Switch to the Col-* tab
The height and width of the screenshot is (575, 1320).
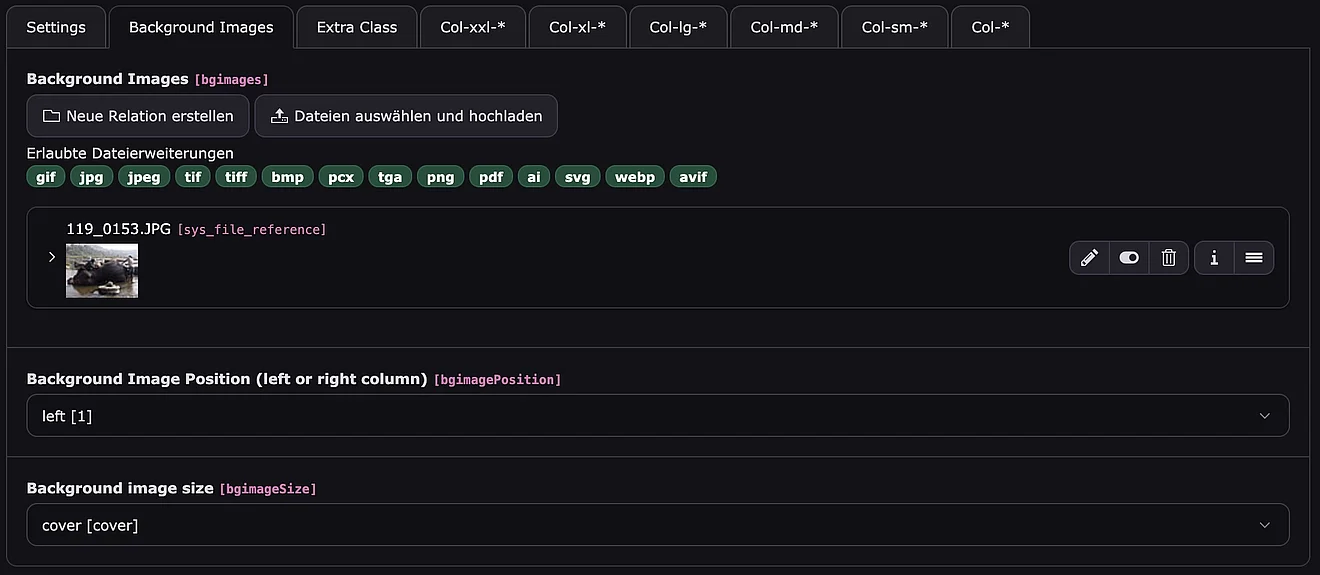990,27
